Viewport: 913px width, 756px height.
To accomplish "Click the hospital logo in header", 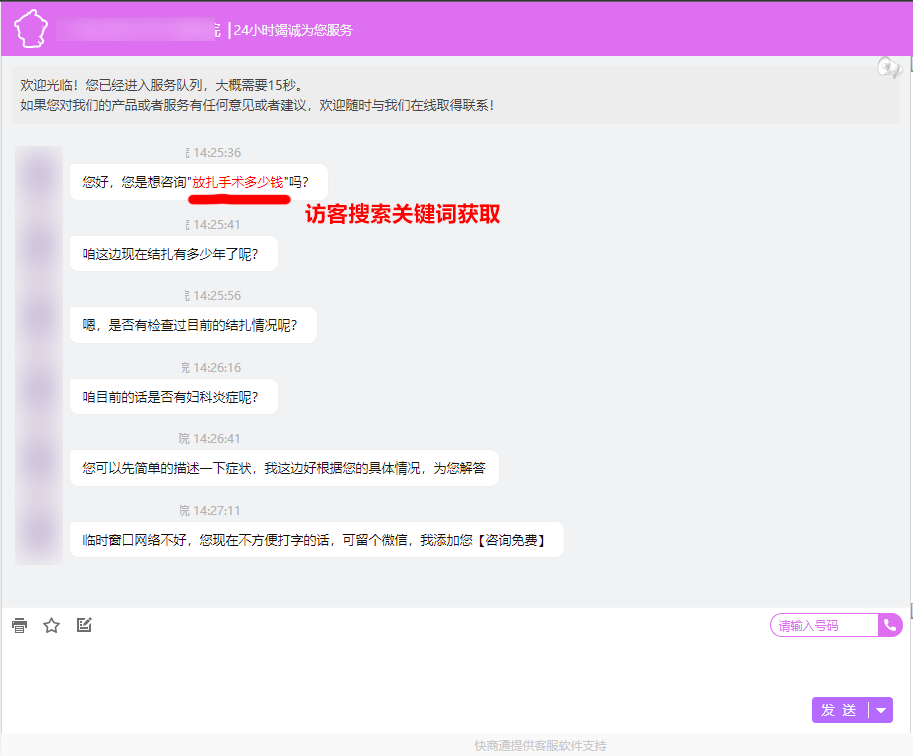I will click(x=30, y=29).
